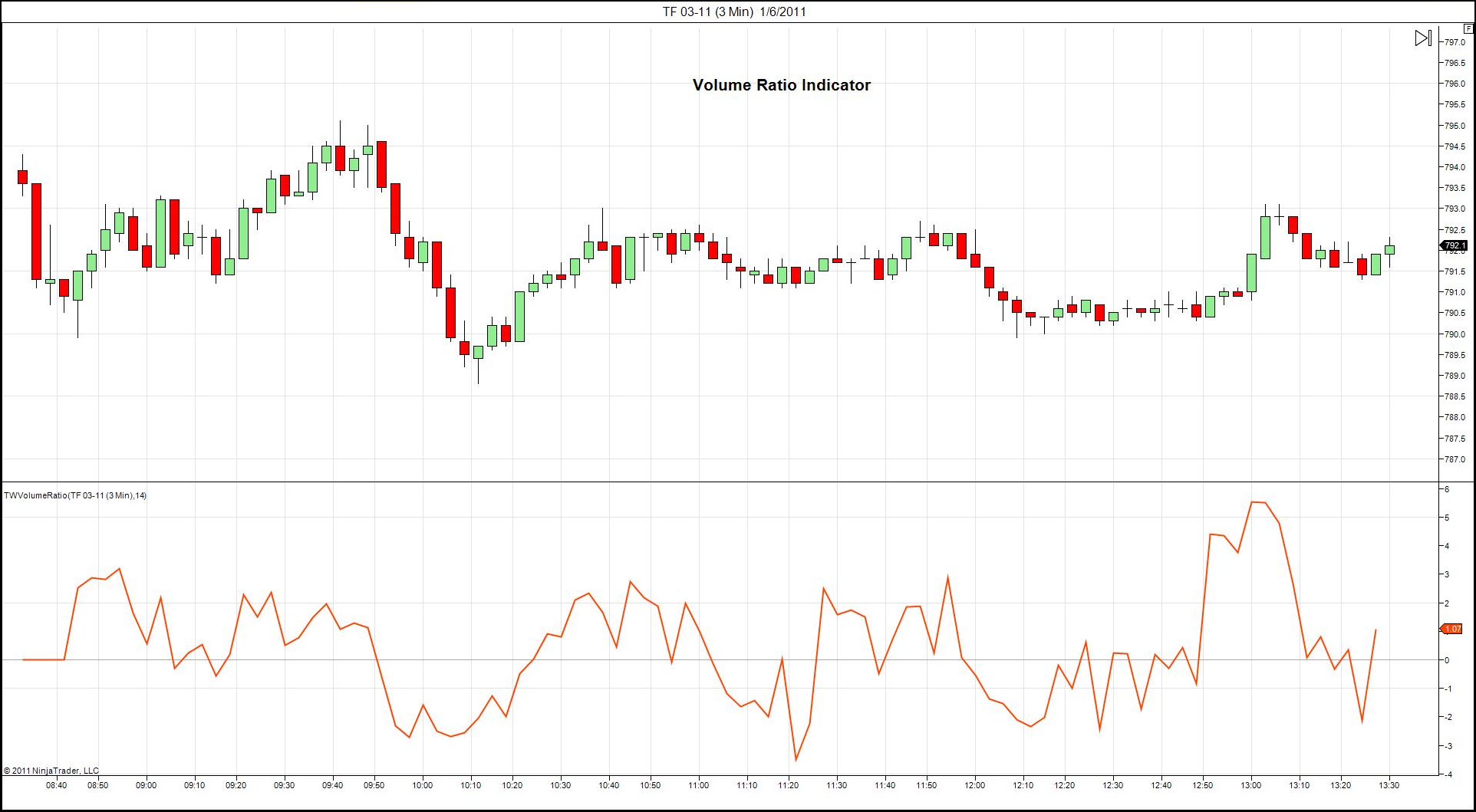Click the 08:40 label on time axis
Viewport: 1476px width, 812px height.
pyautogui.click(x=56, y=785)
